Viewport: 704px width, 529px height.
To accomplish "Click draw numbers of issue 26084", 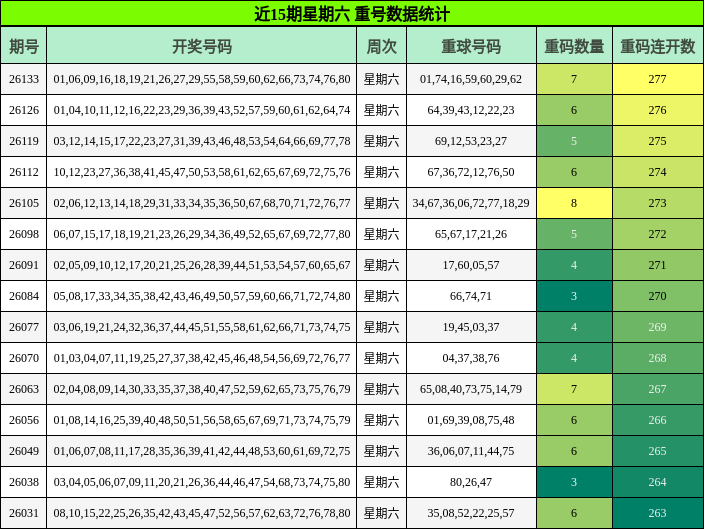I will 202,296.
